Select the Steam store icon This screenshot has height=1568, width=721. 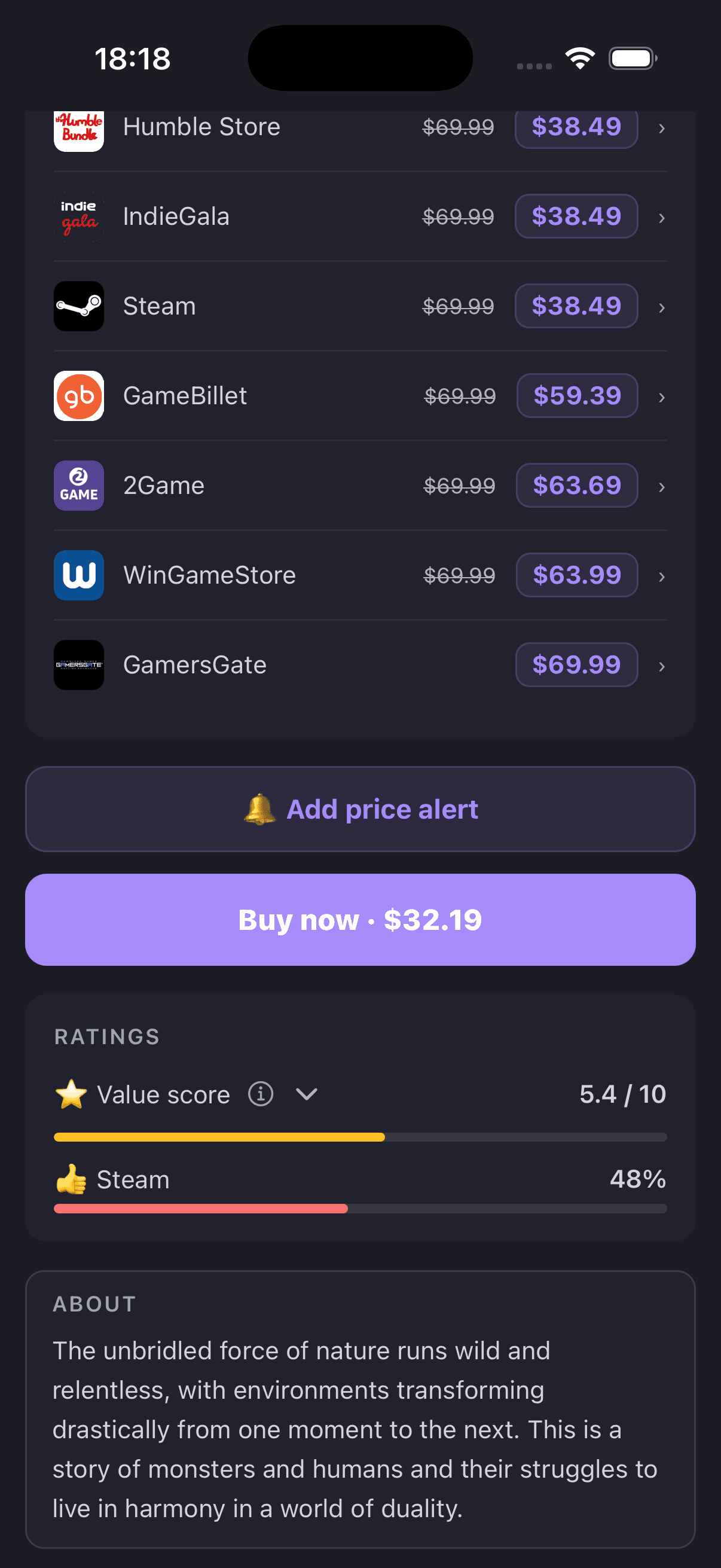[78, 306]
